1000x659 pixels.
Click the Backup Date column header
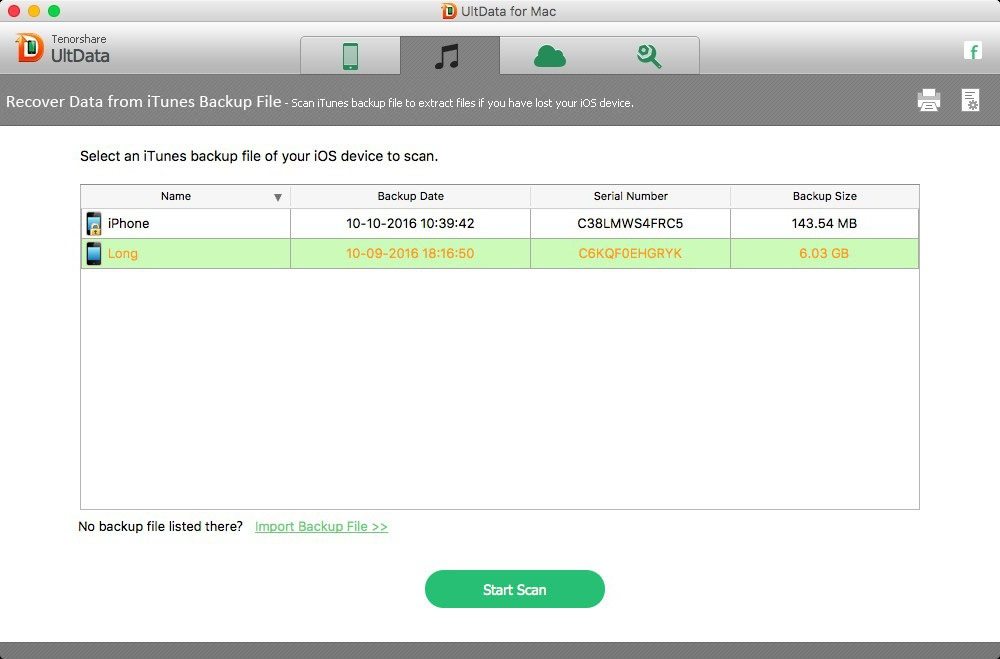tap(410, 196)
